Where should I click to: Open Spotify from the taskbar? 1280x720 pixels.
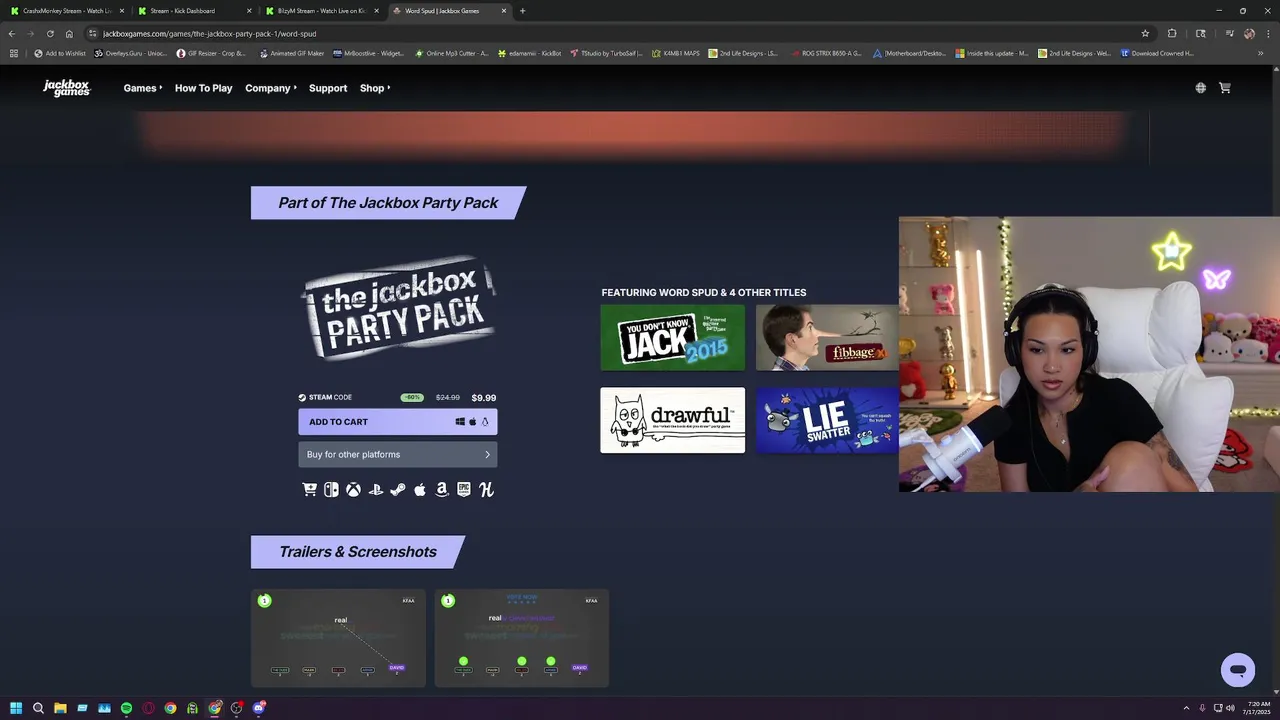click(126, 708)
